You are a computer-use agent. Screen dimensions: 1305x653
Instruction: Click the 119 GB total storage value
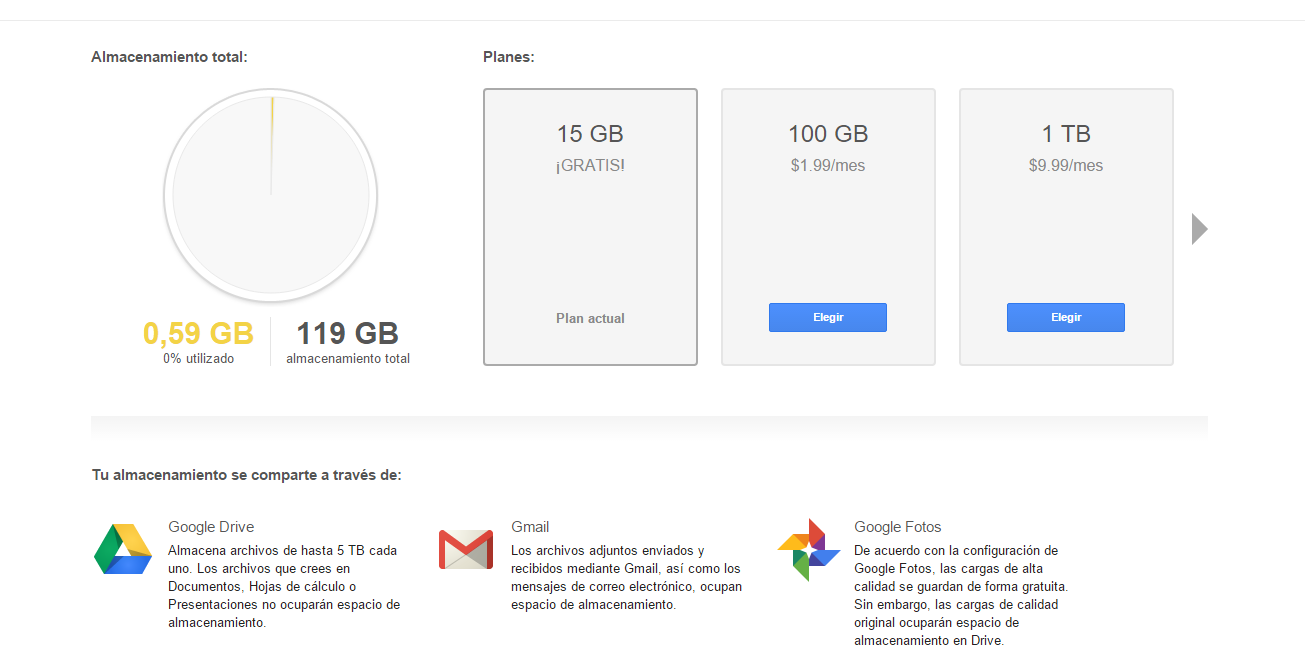(347, 333)
